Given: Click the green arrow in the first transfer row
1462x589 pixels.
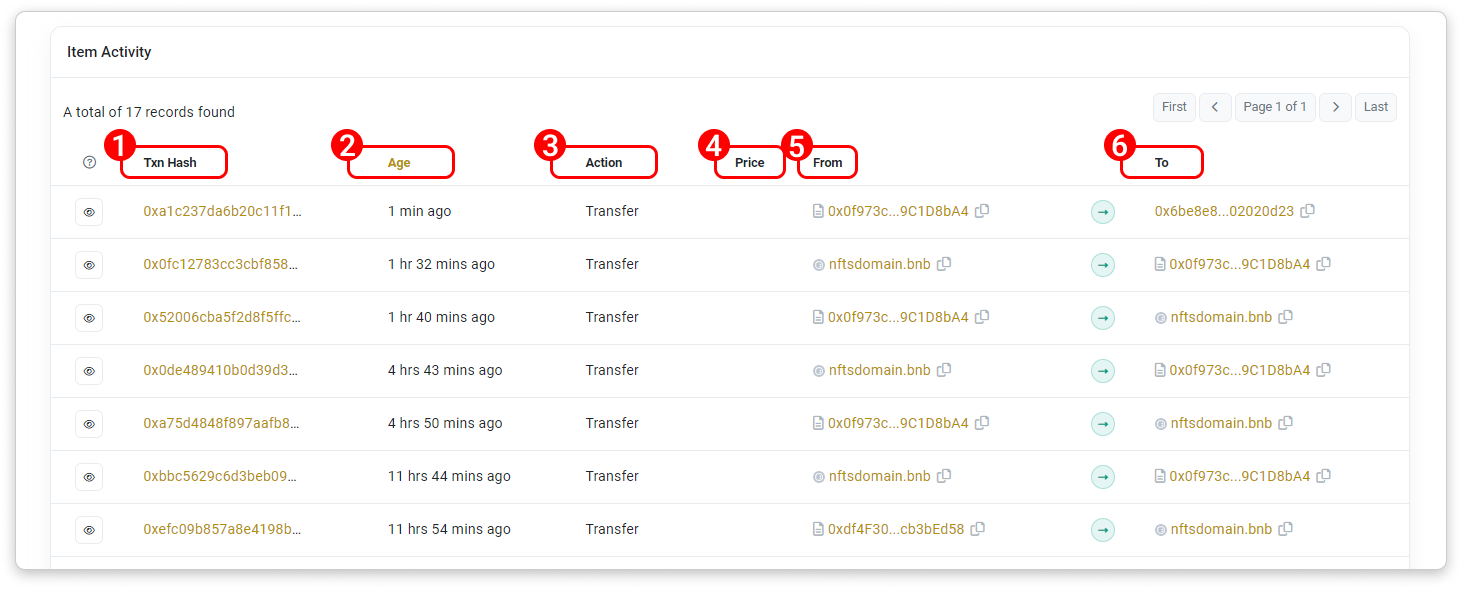Looking at the screenshot, I should (1103, 212).
